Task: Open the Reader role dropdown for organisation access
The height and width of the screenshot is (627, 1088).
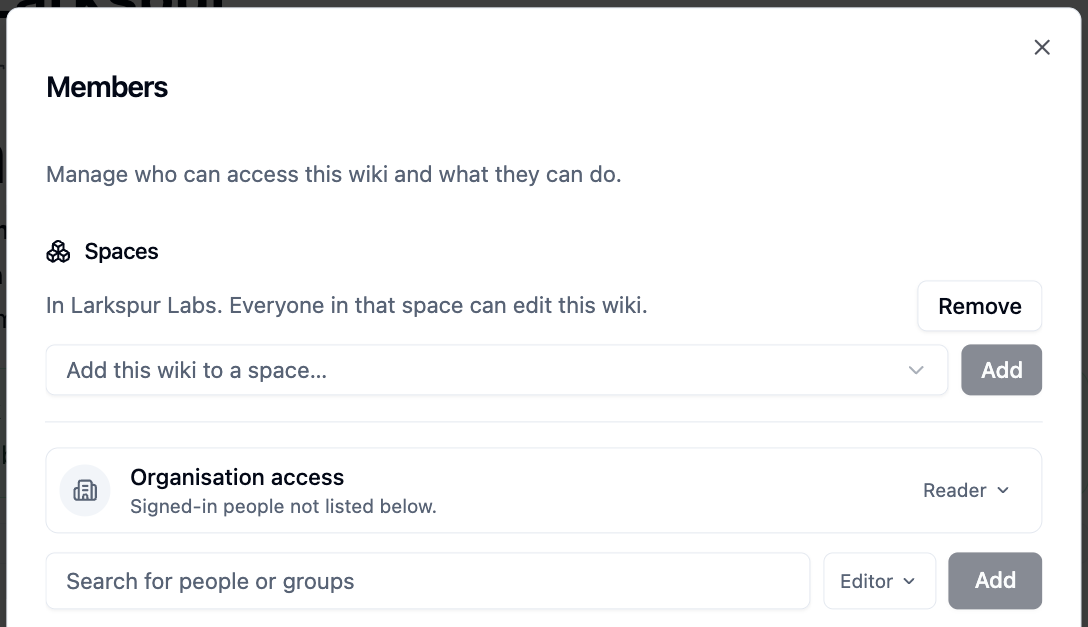Action: 965,490
